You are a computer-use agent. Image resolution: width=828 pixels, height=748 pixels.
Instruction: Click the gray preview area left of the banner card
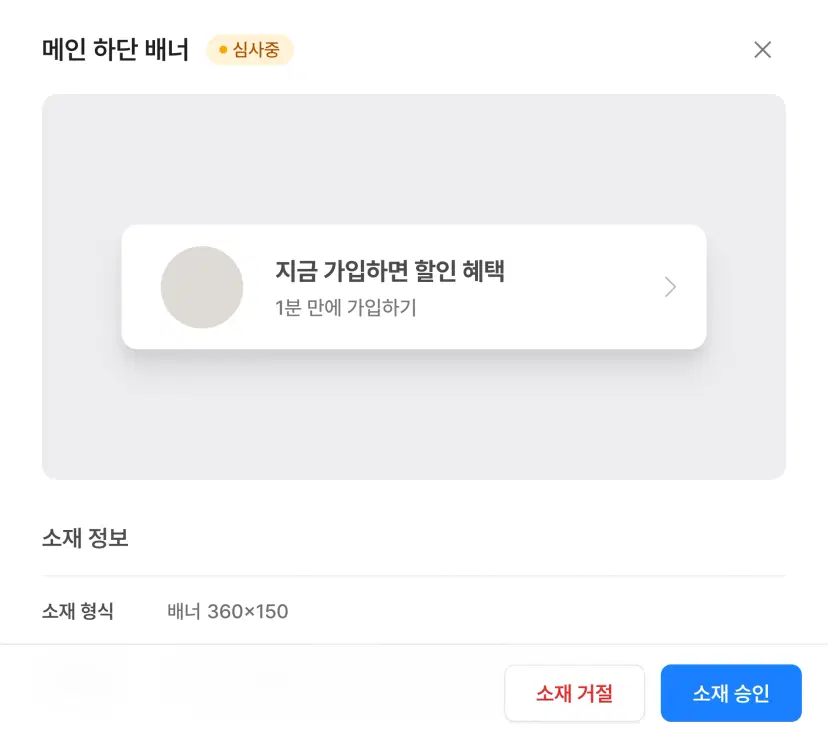click(81, 287)
